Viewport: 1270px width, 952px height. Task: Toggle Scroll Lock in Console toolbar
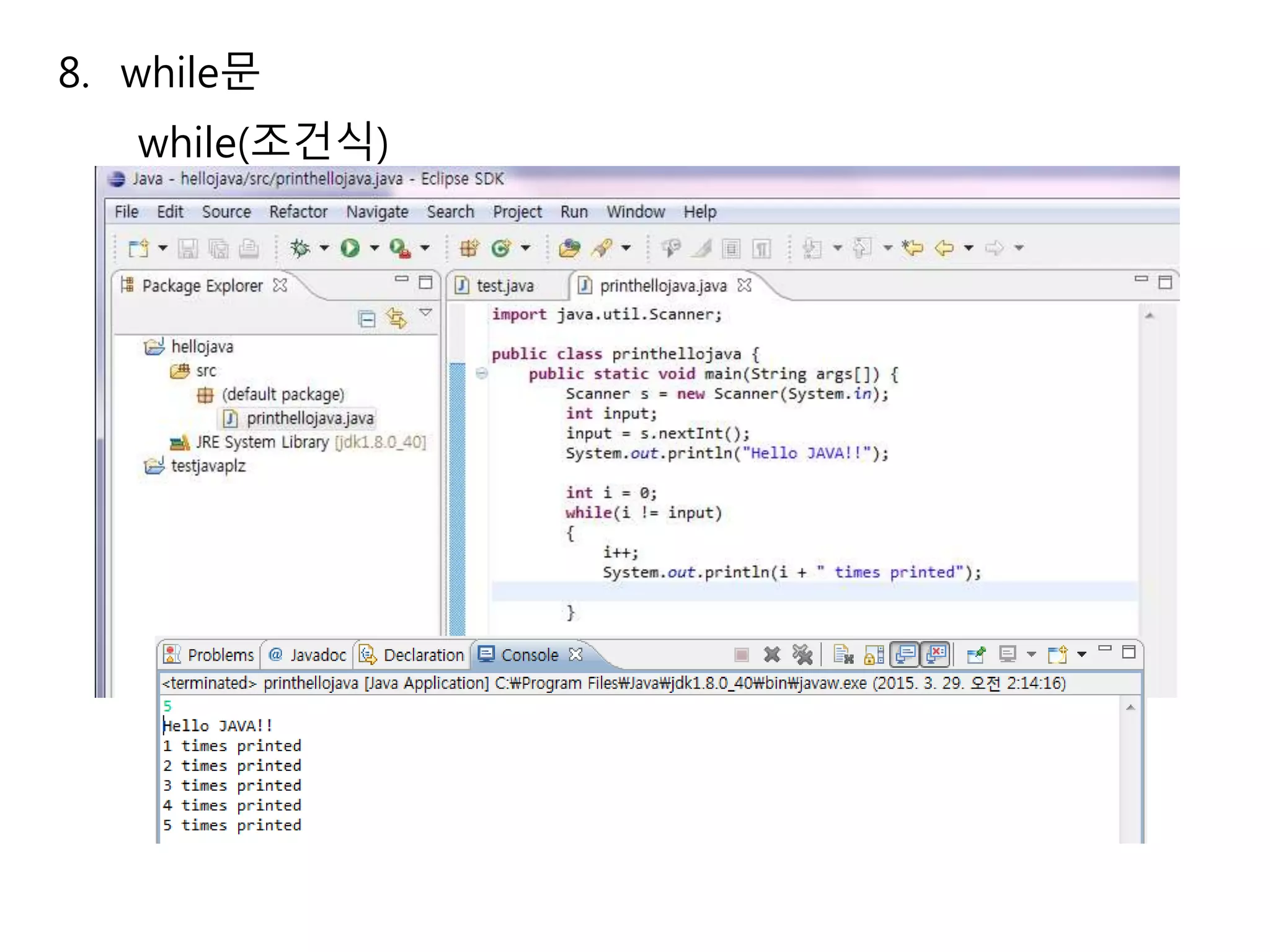point(874,654)
